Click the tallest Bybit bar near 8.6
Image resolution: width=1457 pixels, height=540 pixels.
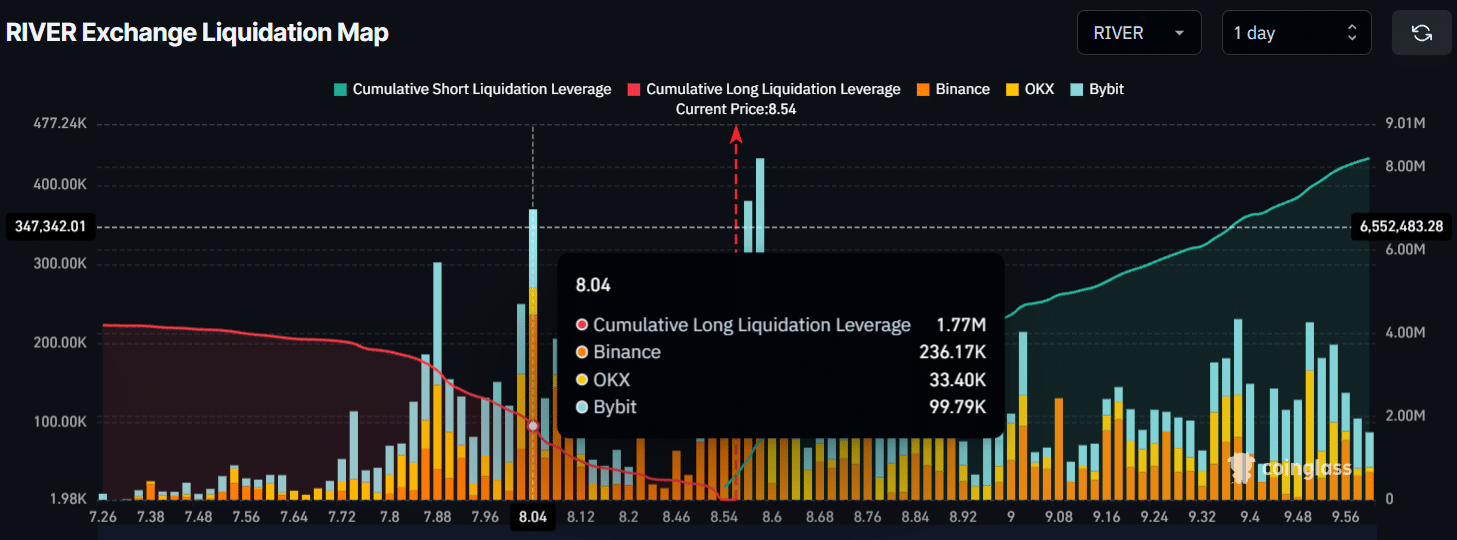click(x=760, y=200)
